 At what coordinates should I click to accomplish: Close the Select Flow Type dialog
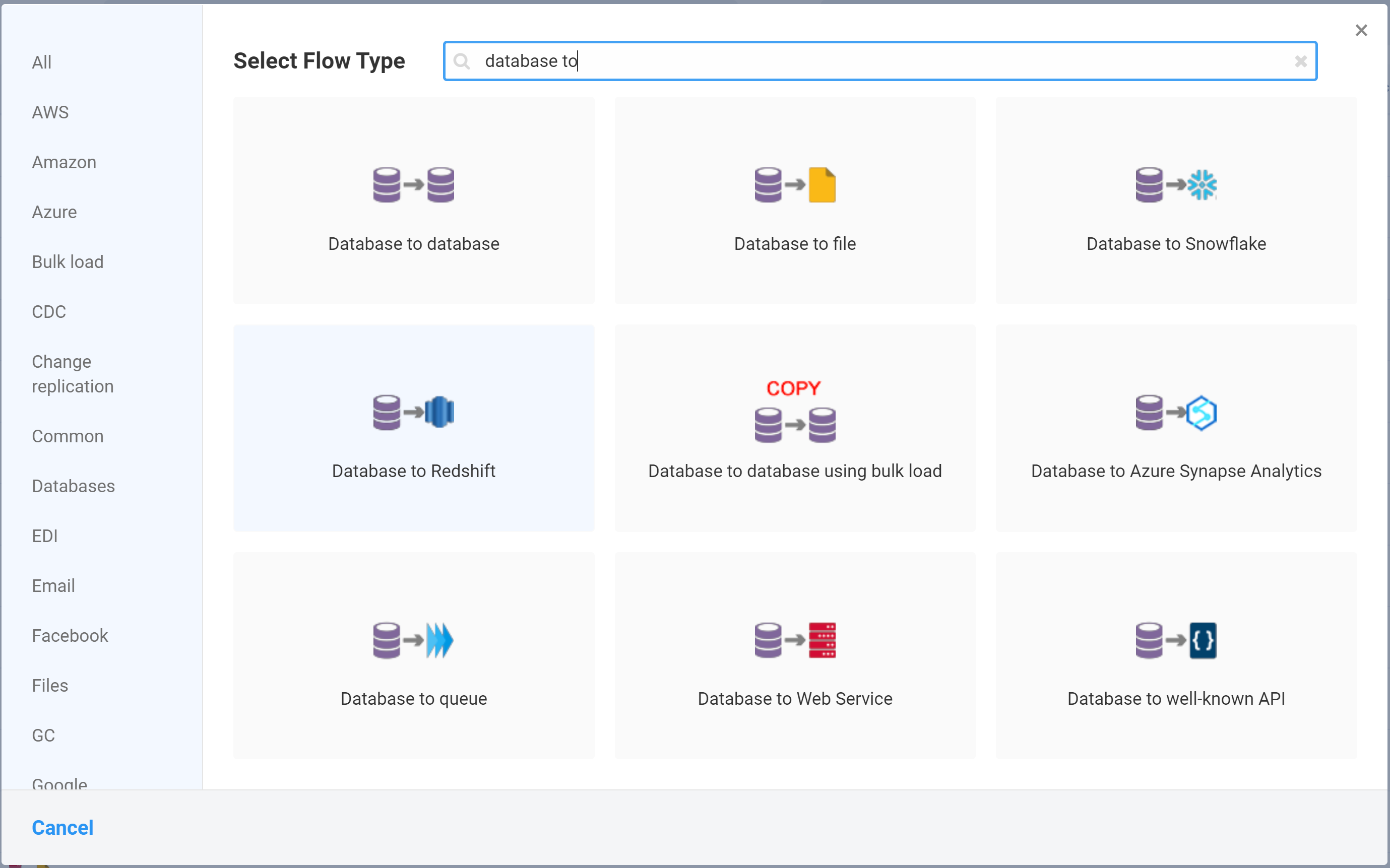point(1361,30)
